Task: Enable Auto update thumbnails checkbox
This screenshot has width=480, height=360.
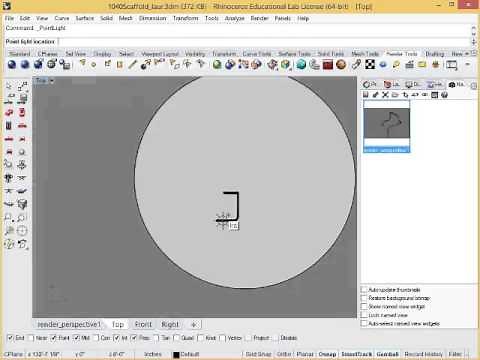Action: [x=364, y=290]
